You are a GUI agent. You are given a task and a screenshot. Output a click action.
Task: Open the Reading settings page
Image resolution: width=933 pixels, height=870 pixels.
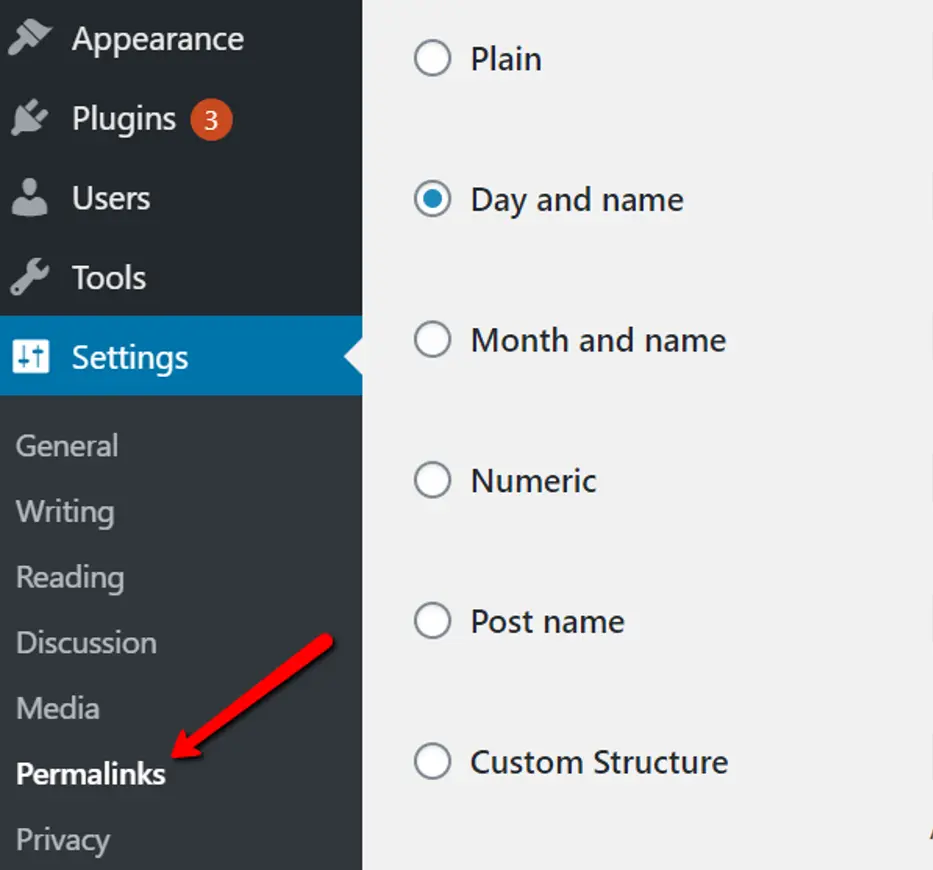pyautogui.click(x=70, y=577)
